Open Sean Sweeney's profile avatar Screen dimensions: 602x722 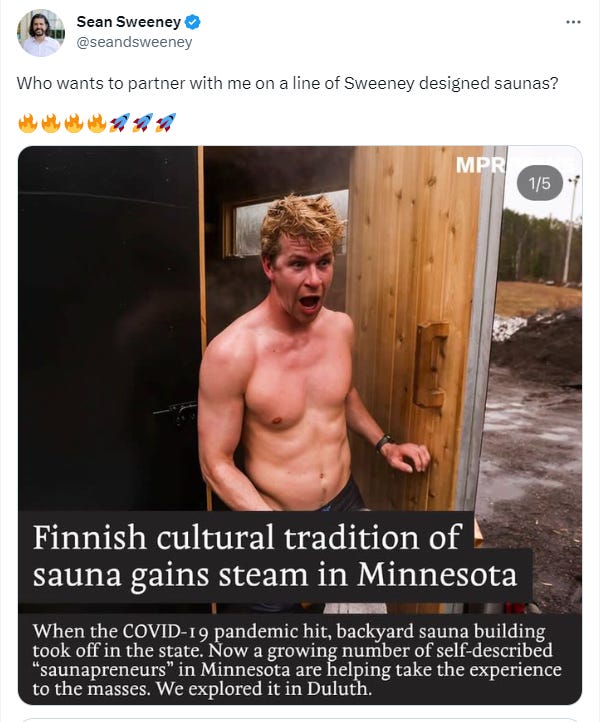[41, 33]
